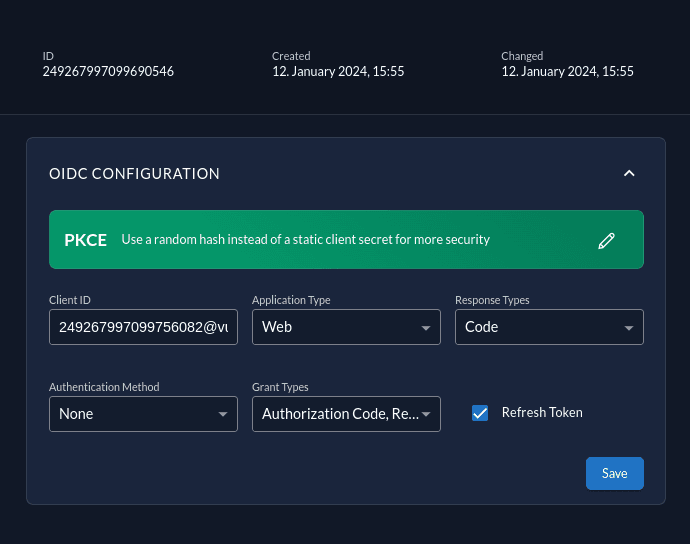Click the Changed date value
The width and height of the screenshot is (690, 544).
coord(567,72)
